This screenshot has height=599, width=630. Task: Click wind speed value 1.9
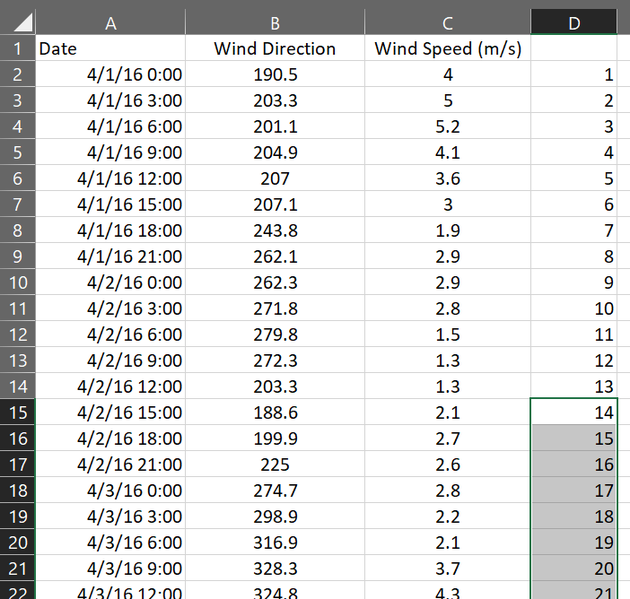tap(447, 230)
